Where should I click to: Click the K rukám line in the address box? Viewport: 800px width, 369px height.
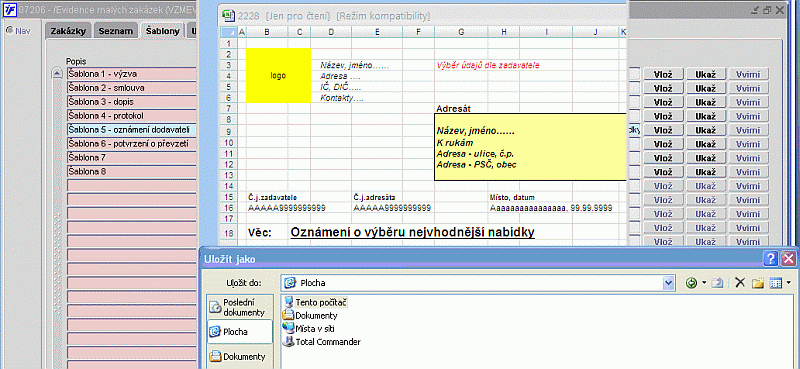point(455,143)
